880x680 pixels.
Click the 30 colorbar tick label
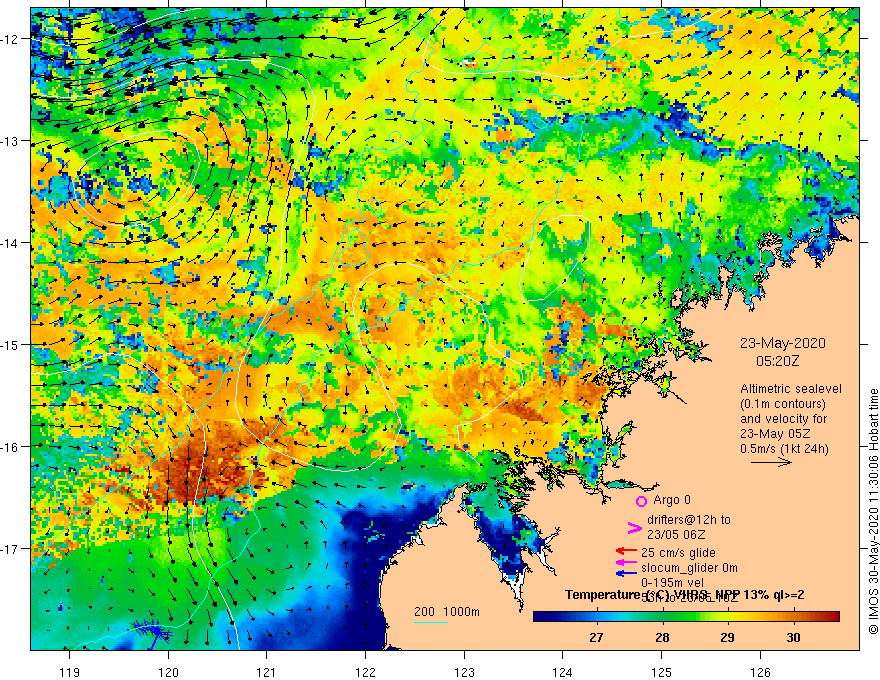tap(794, 637)
